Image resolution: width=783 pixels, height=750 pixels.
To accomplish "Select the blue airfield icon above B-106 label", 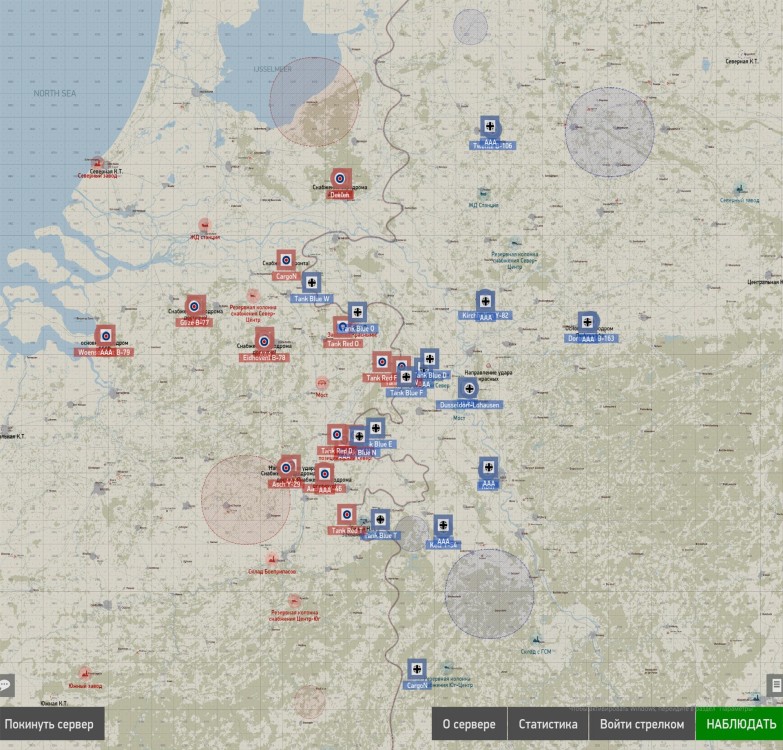I will (x=490, y=126).
